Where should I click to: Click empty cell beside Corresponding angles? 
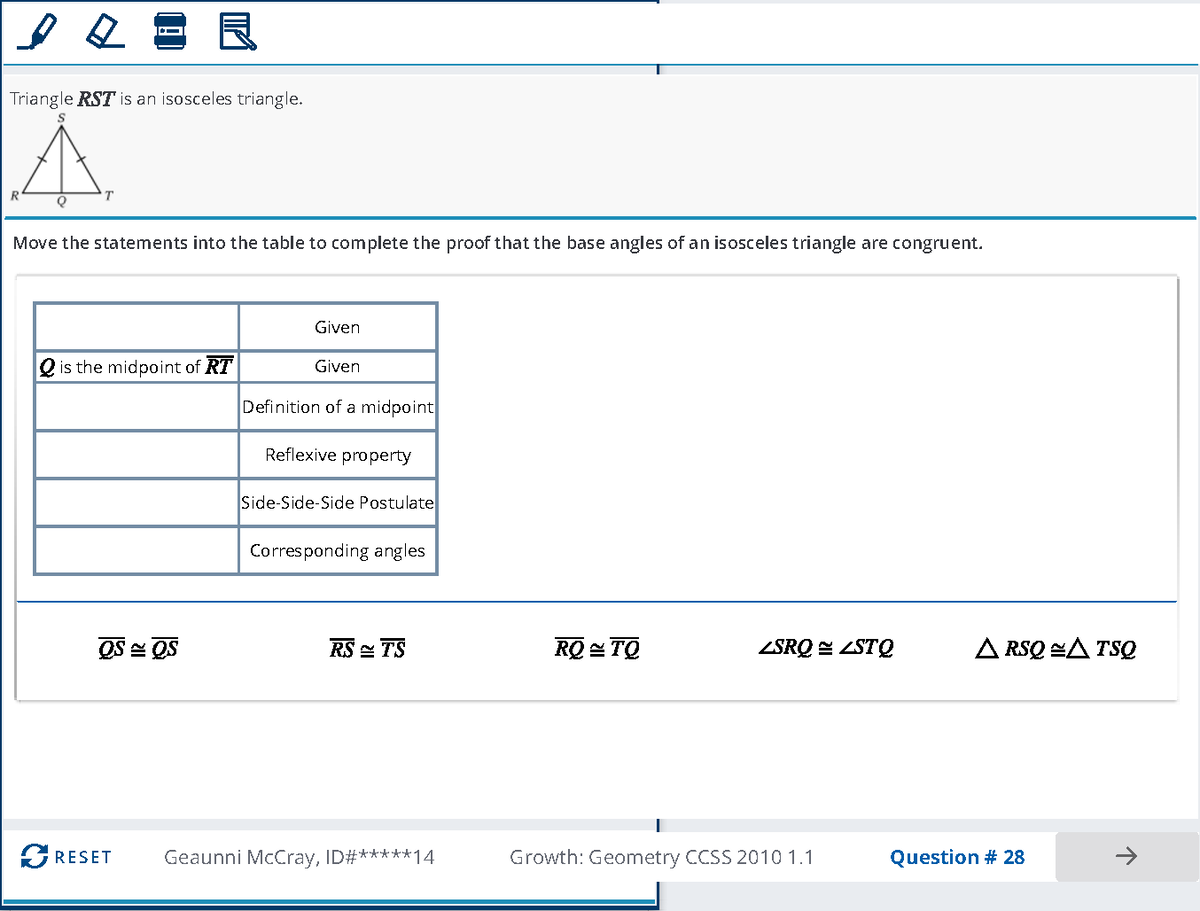137,550
